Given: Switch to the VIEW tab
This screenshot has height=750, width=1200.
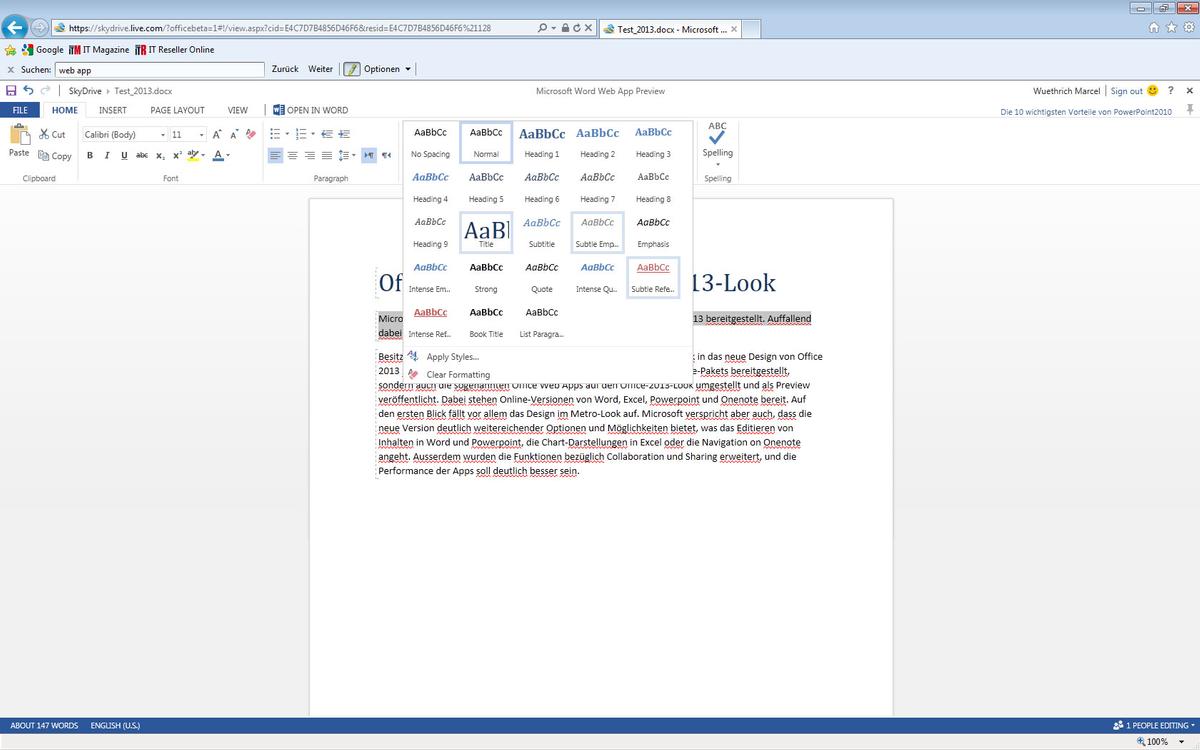Looking at the screenshot, I should (238, 110).
